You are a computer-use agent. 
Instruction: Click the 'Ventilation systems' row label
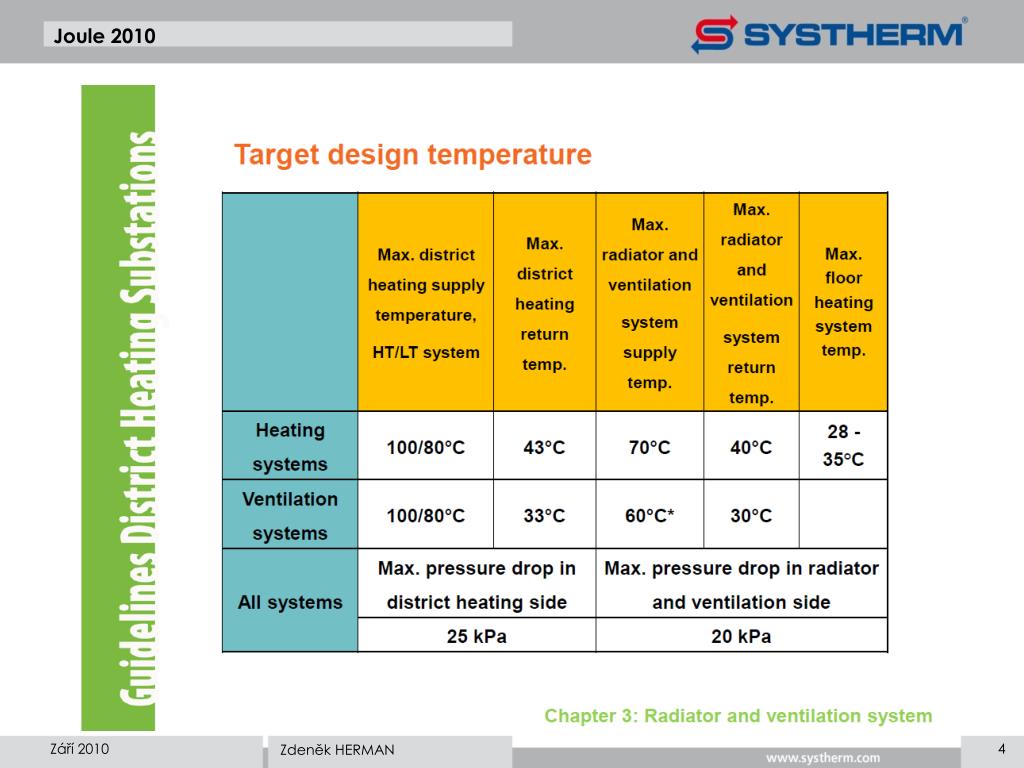pyautogui.click(x=290, y=515)
